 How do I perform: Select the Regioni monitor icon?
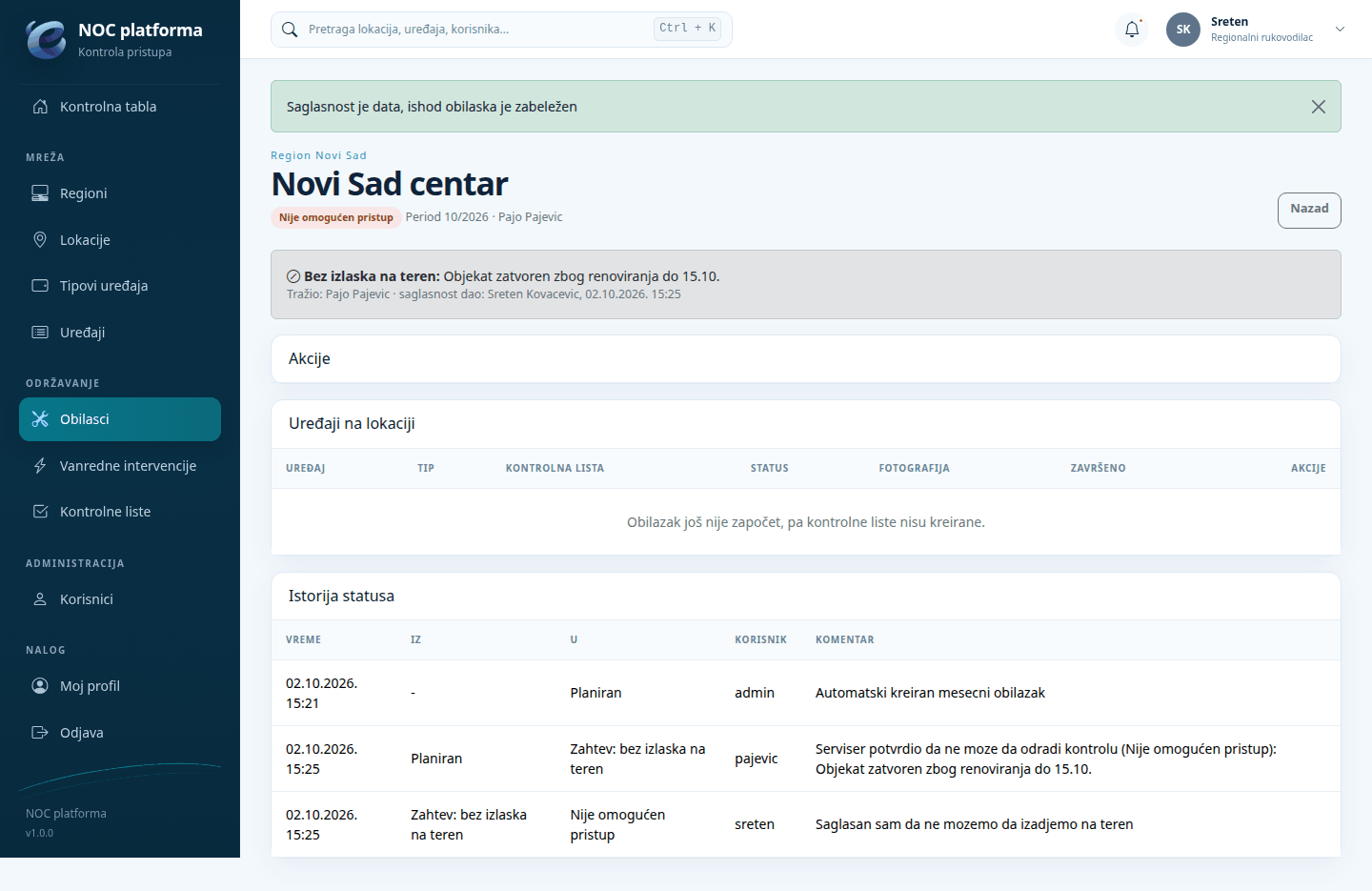(40, 193)
